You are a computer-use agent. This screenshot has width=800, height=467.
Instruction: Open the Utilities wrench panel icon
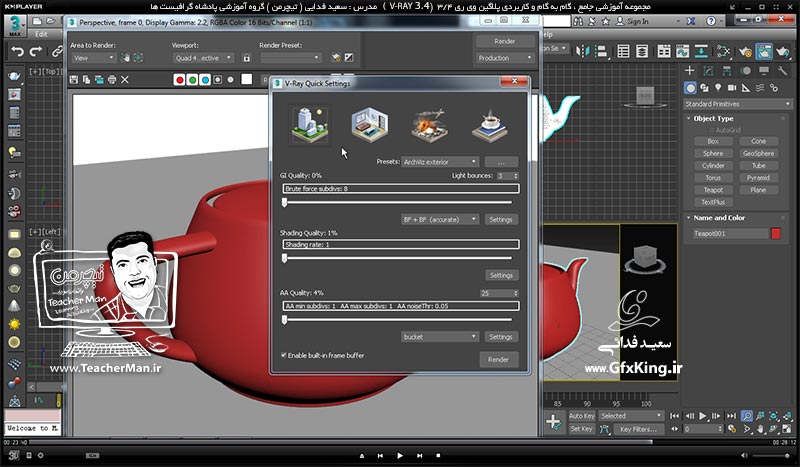point(782,71)
